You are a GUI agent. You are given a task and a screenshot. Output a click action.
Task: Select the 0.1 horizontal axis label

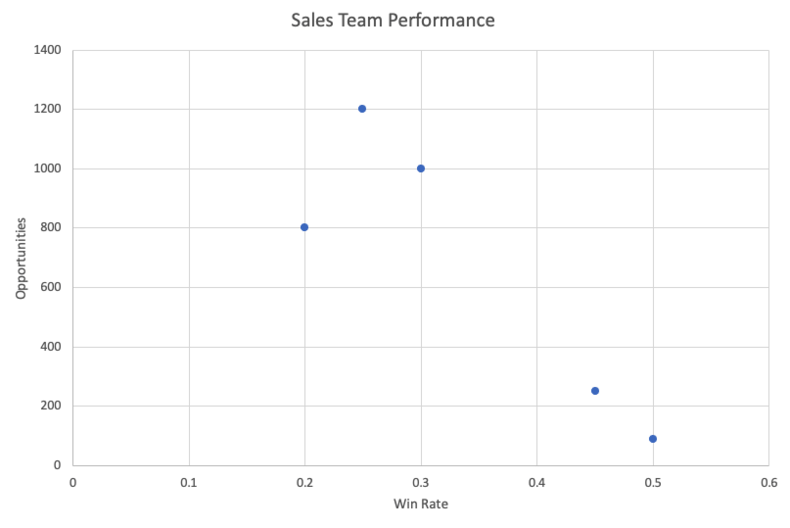[189, 483]
